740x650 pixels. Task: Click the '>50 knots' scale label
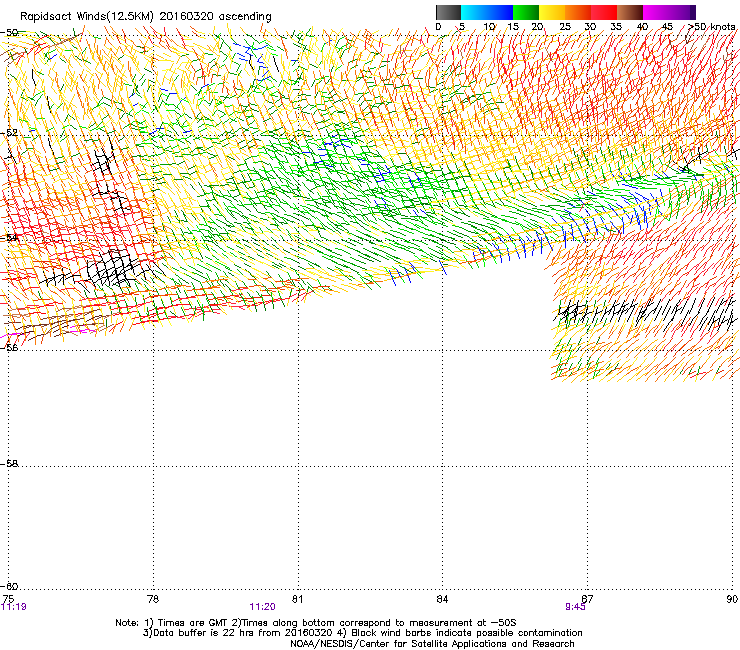tap(711, 26)
